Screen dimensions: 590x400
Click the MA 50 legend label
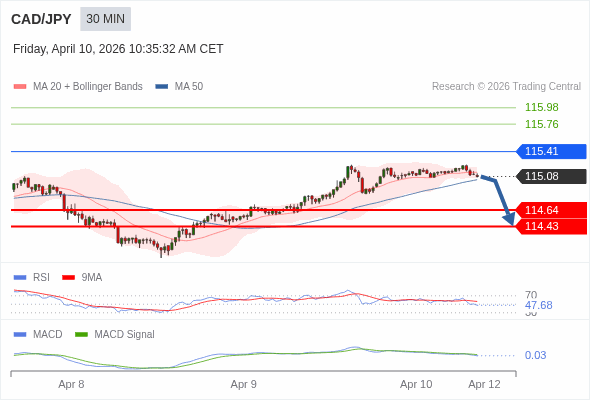coord(189,87)
